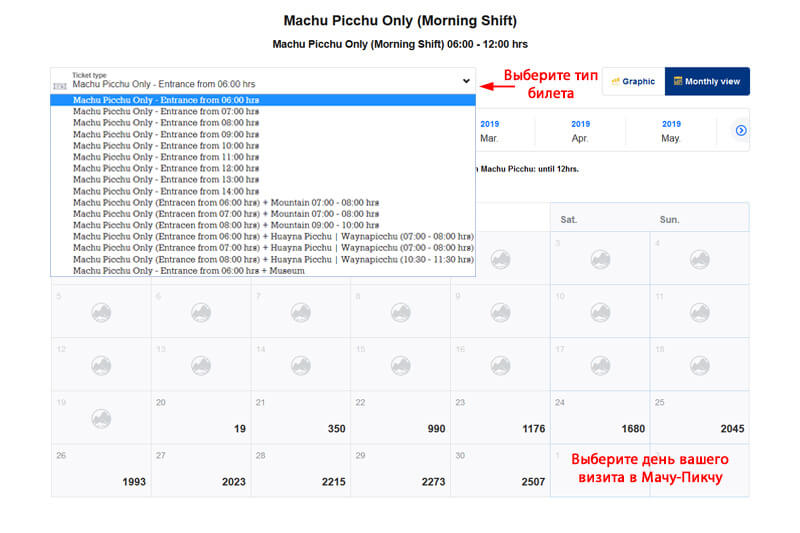
Task: Select day 27 with 2023 tickets
Action: click(x=201, y=470)
